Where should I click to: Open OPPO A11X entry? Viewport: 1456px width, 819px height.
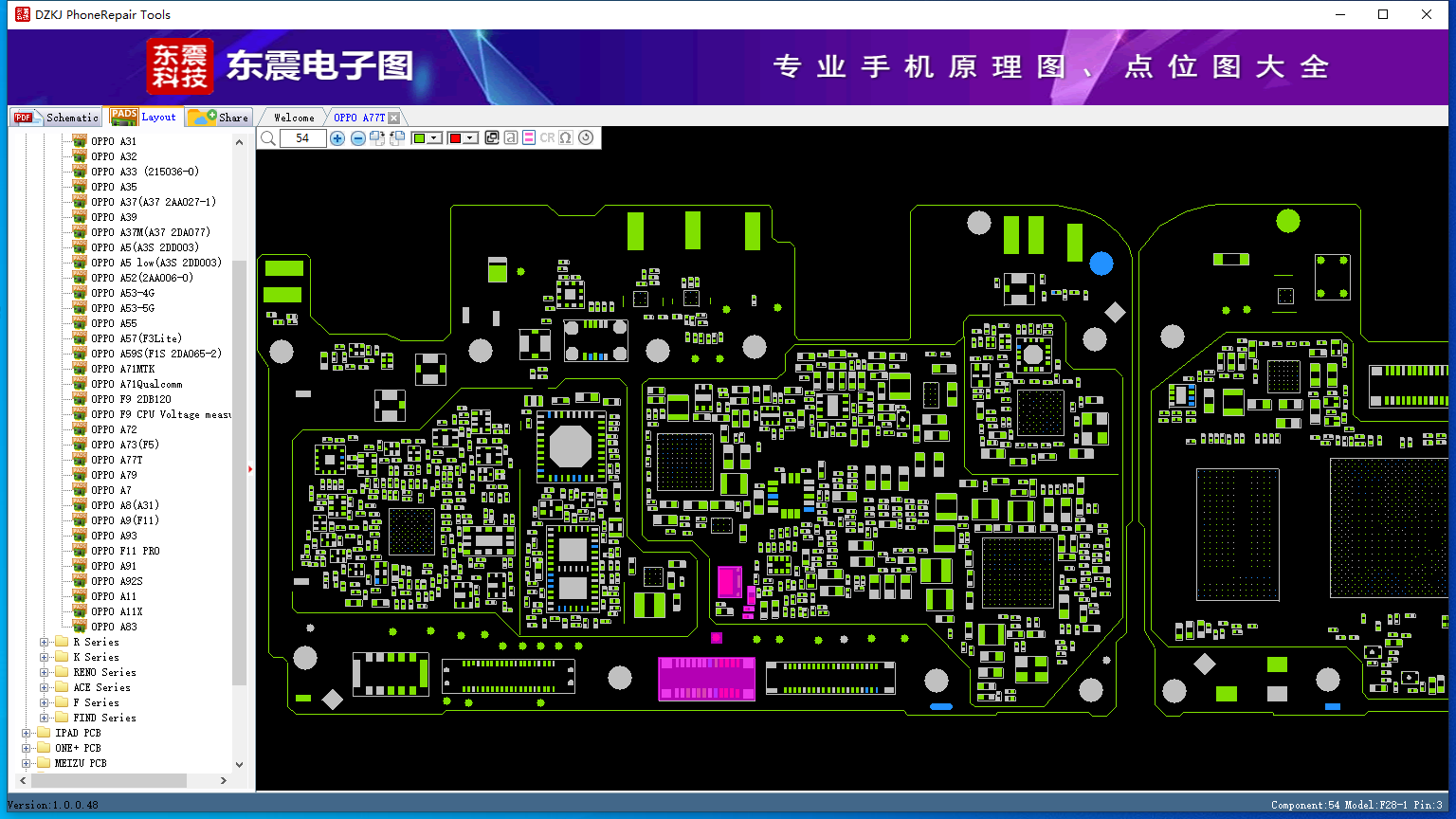(x=117, y=611)
